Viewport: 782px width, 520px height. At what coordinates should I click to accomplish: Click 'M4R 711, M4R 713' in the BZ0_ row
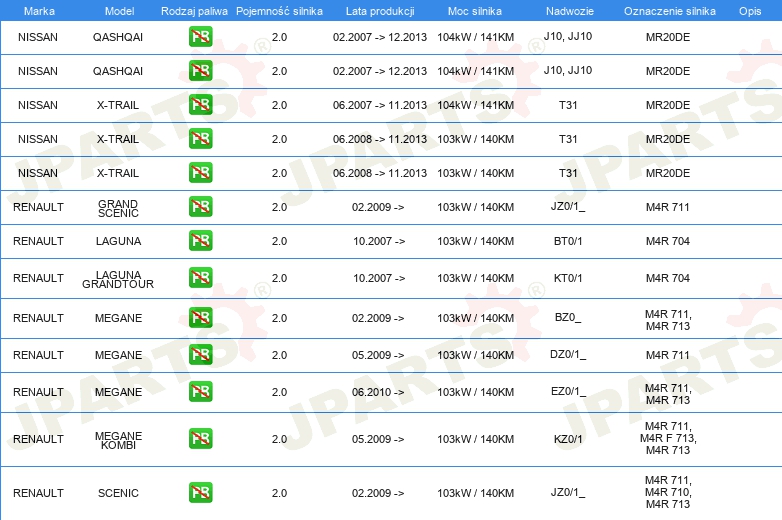pyautogui.click(x=668, y=320)
